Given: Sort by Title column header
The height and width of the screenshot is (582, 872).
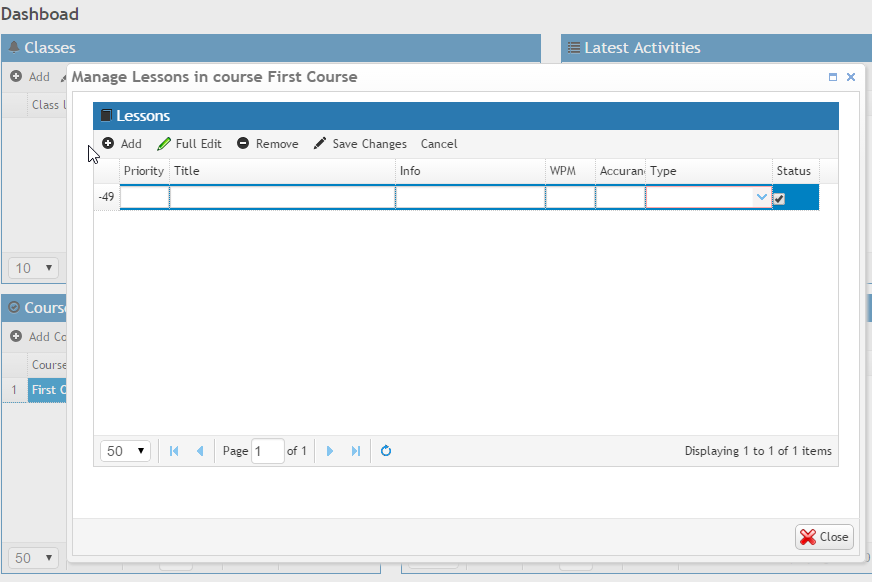Looking at the screenshot, I should tap(283, 171).
